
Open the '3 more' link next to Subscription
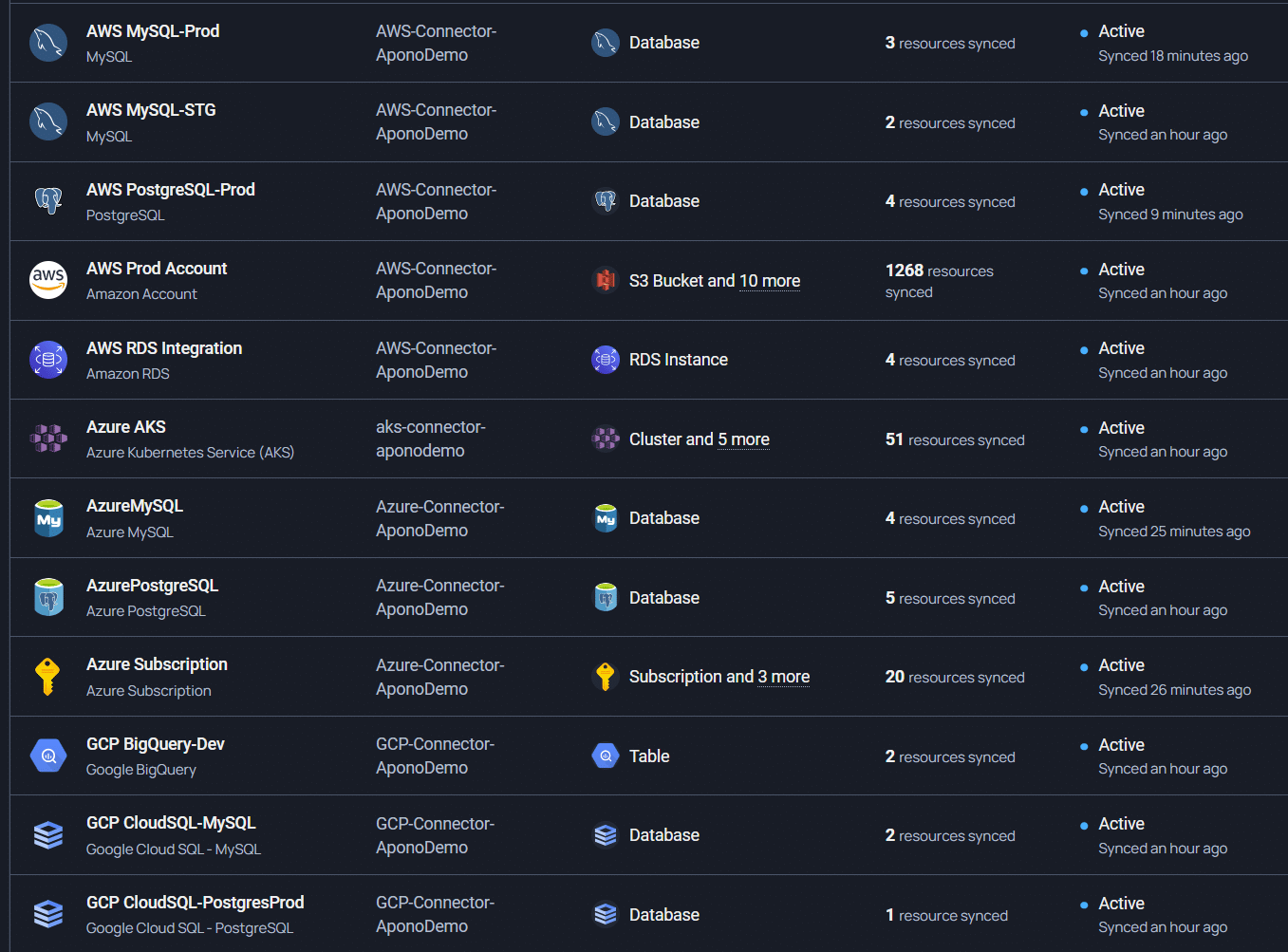[x=783, y=677]
